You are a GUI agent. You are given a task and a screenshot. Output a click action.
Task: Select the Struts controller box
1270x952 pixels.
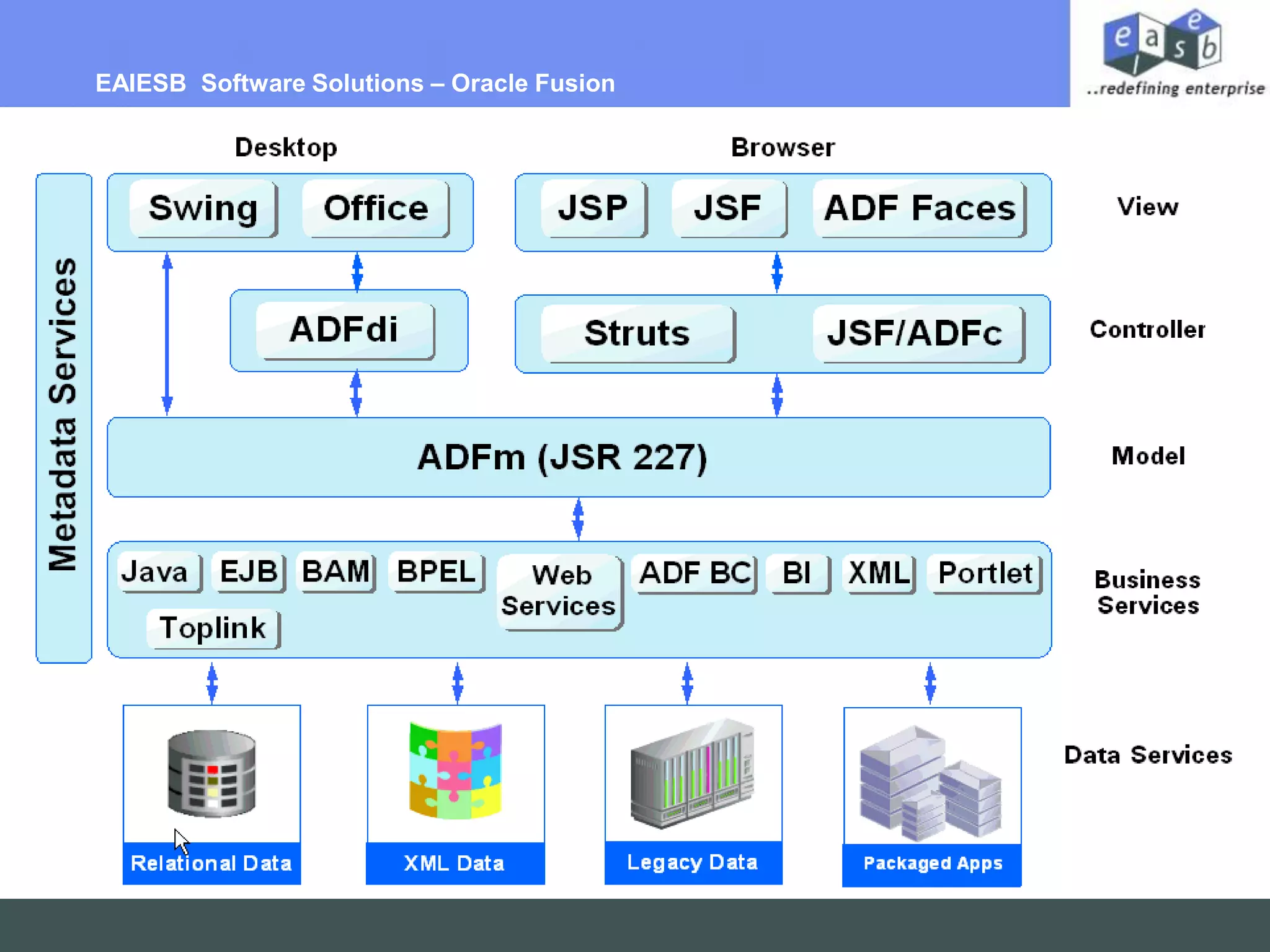click(x=637, y=333)
